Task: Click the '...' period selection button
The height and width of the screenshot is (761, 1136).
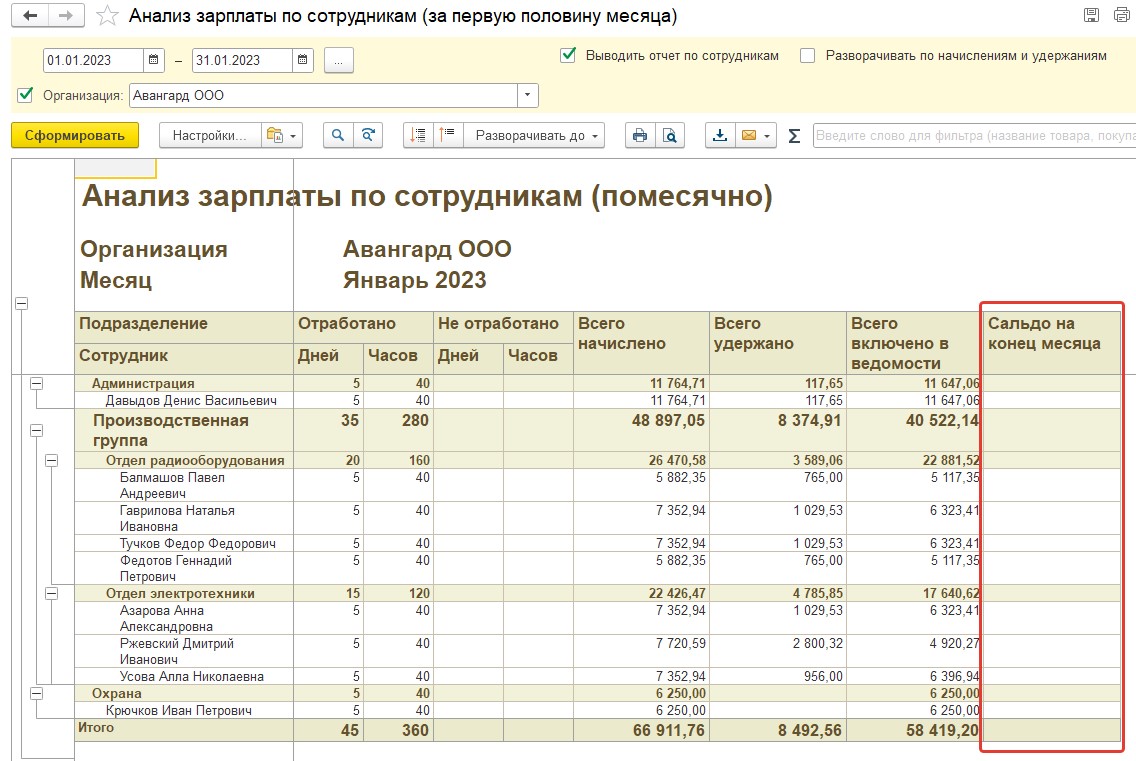Action: (338, 61)
